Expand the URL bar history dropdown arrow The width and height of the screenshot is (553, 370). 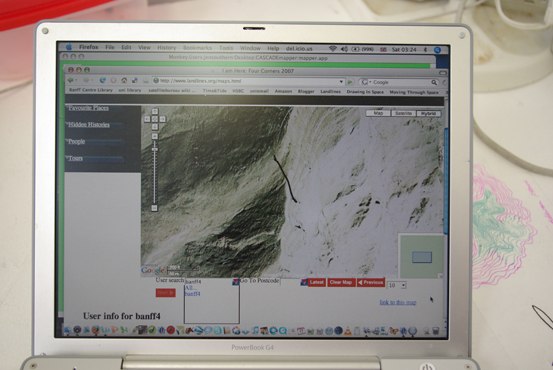tap(341, 82)
